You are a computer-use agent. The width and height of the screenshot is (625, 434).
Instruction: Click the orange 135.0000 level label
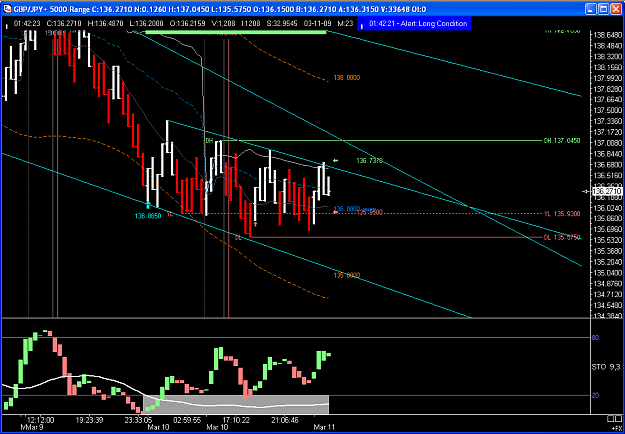coord(346,275)
